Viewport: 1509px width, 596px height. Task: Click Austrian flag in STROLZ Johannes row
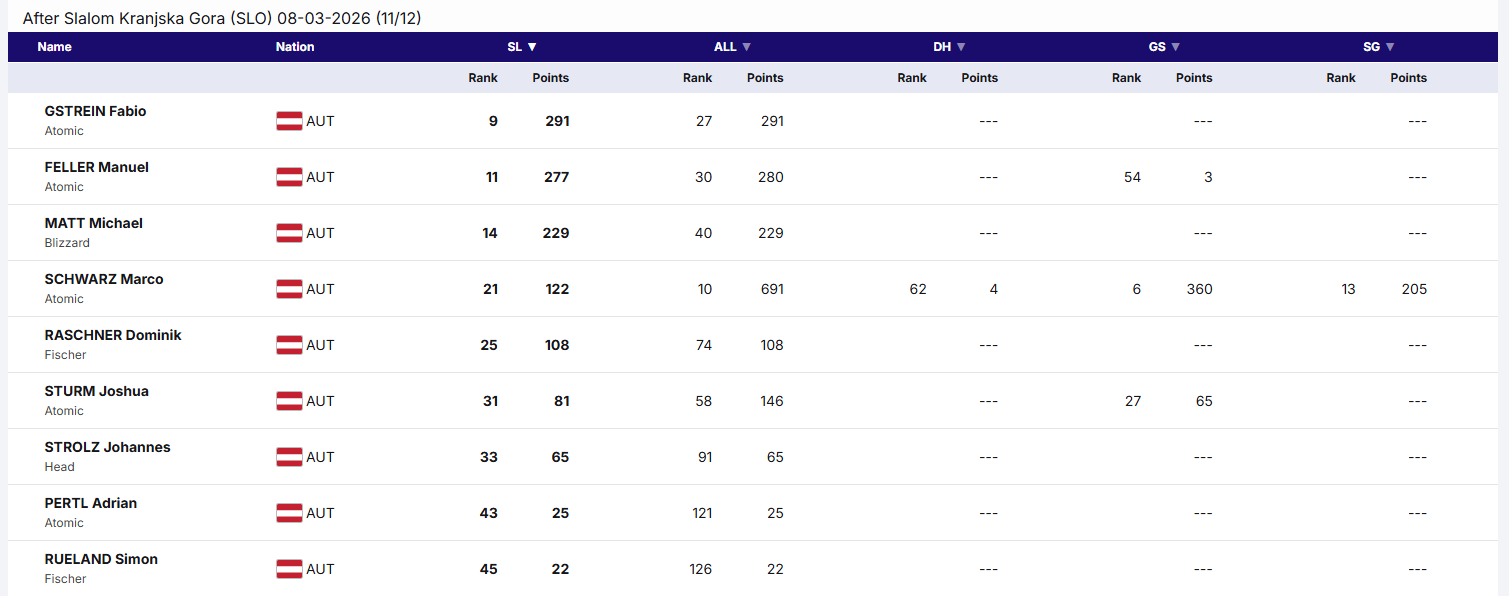(x=289, y=457)
